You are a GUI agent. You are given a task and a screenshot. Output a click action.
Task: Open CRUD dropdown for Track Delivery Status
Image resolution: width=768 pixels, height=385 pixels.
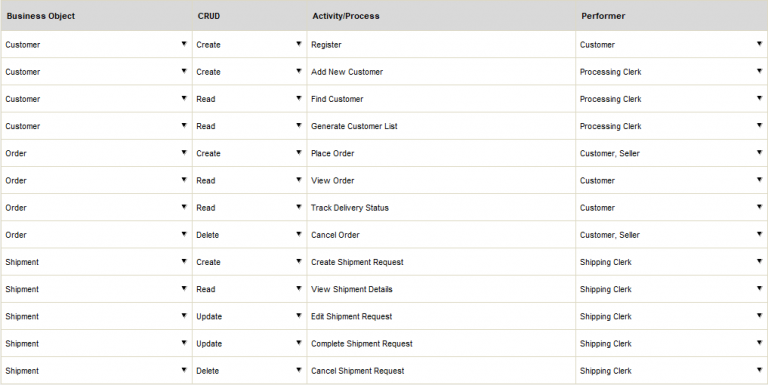[298, 207]
